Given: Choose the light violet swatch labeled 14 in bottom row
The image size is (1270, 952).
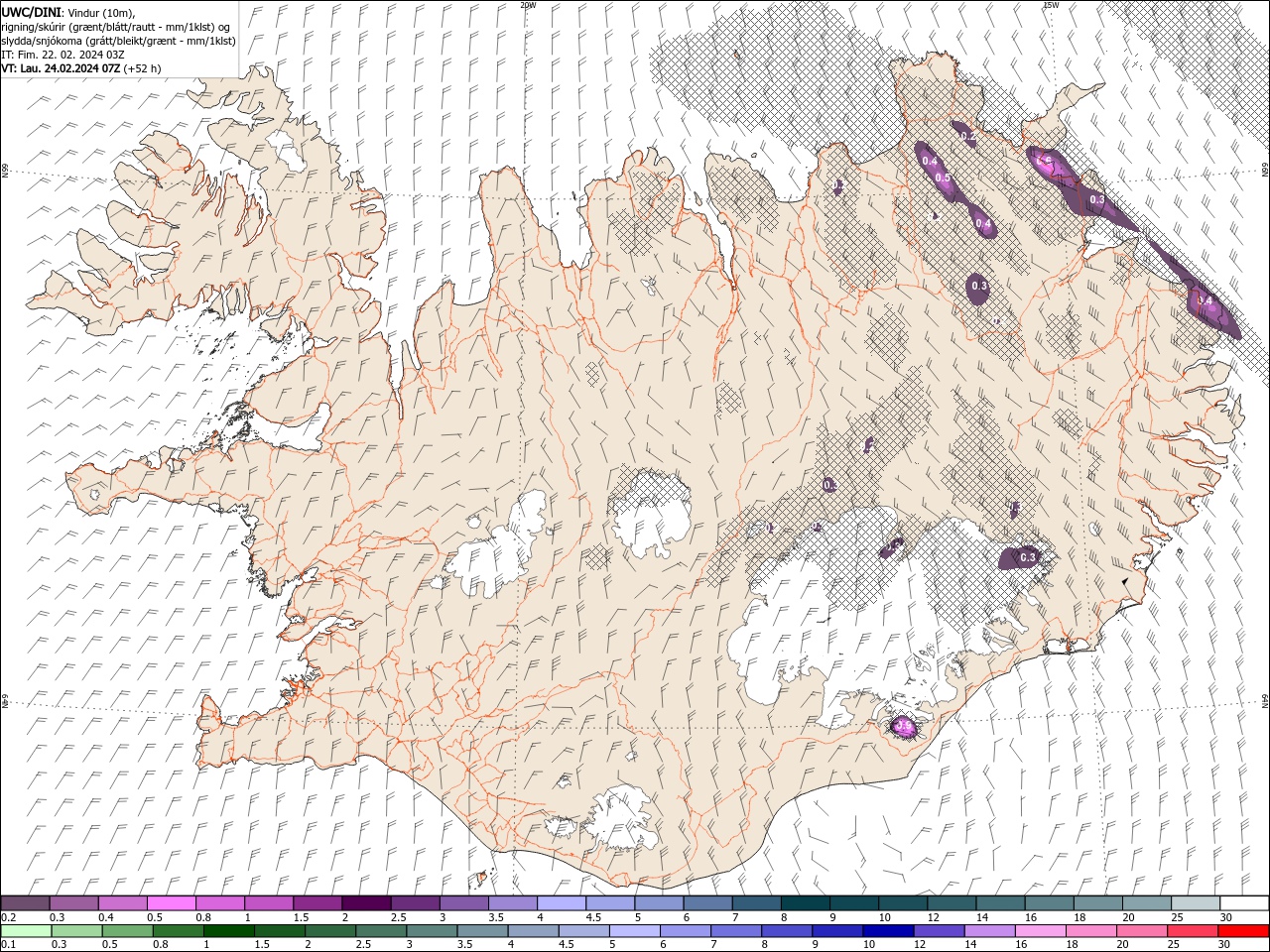Looking at the screenshot, I should [x=988, y=931].
